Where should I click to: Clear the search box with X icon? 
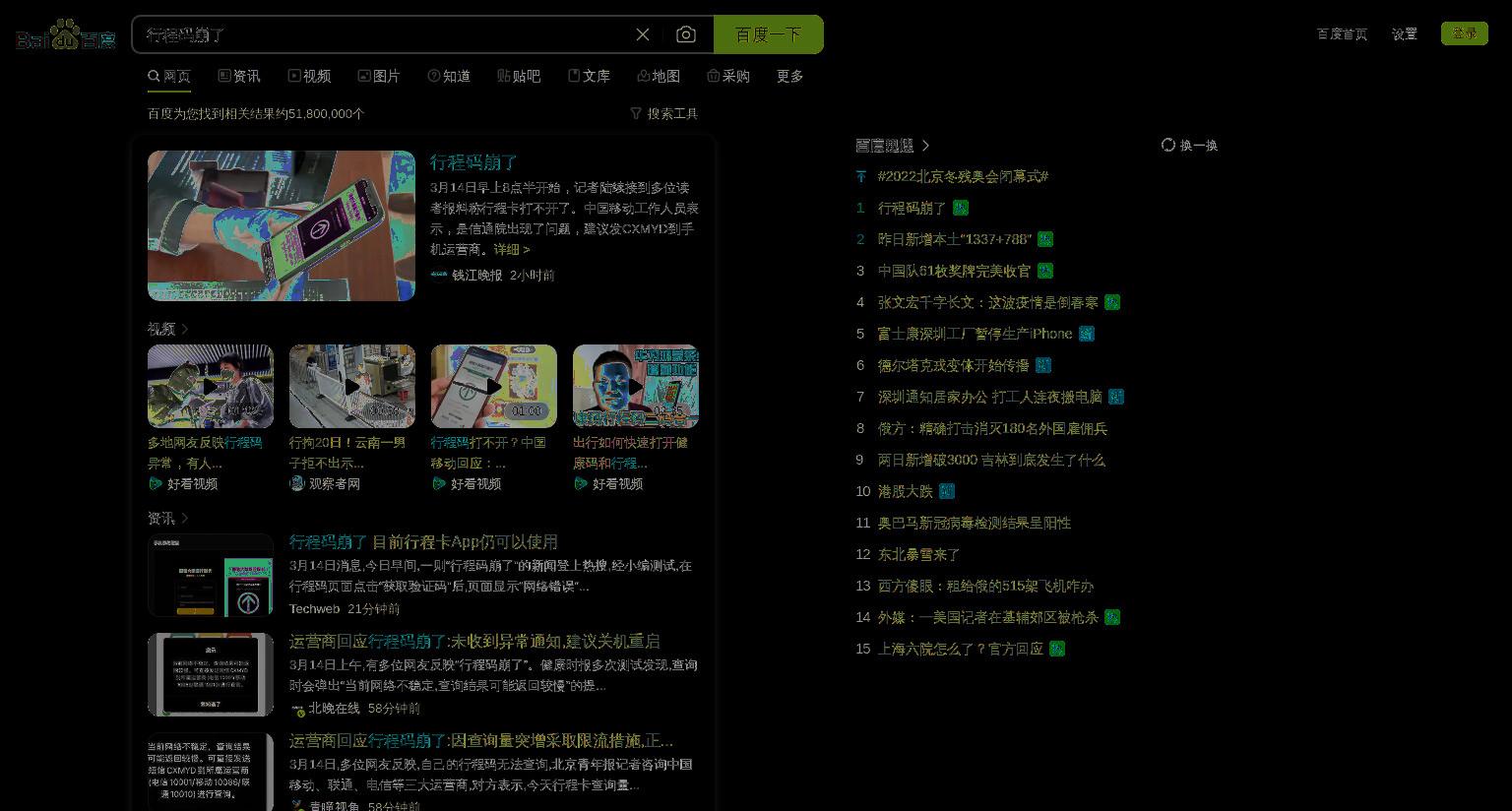pos(643,34)
